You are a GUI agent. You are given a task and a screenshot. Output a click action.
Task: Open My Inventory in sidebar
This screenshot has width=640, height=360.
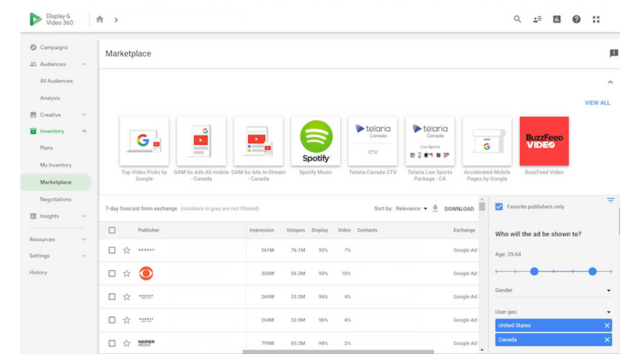(x=56, y=165)
